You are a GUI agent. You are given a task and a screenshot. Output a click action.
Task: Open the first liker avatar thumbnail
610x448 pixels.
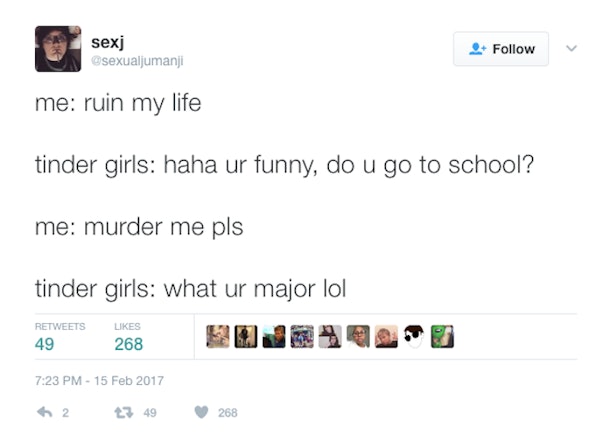218,336
